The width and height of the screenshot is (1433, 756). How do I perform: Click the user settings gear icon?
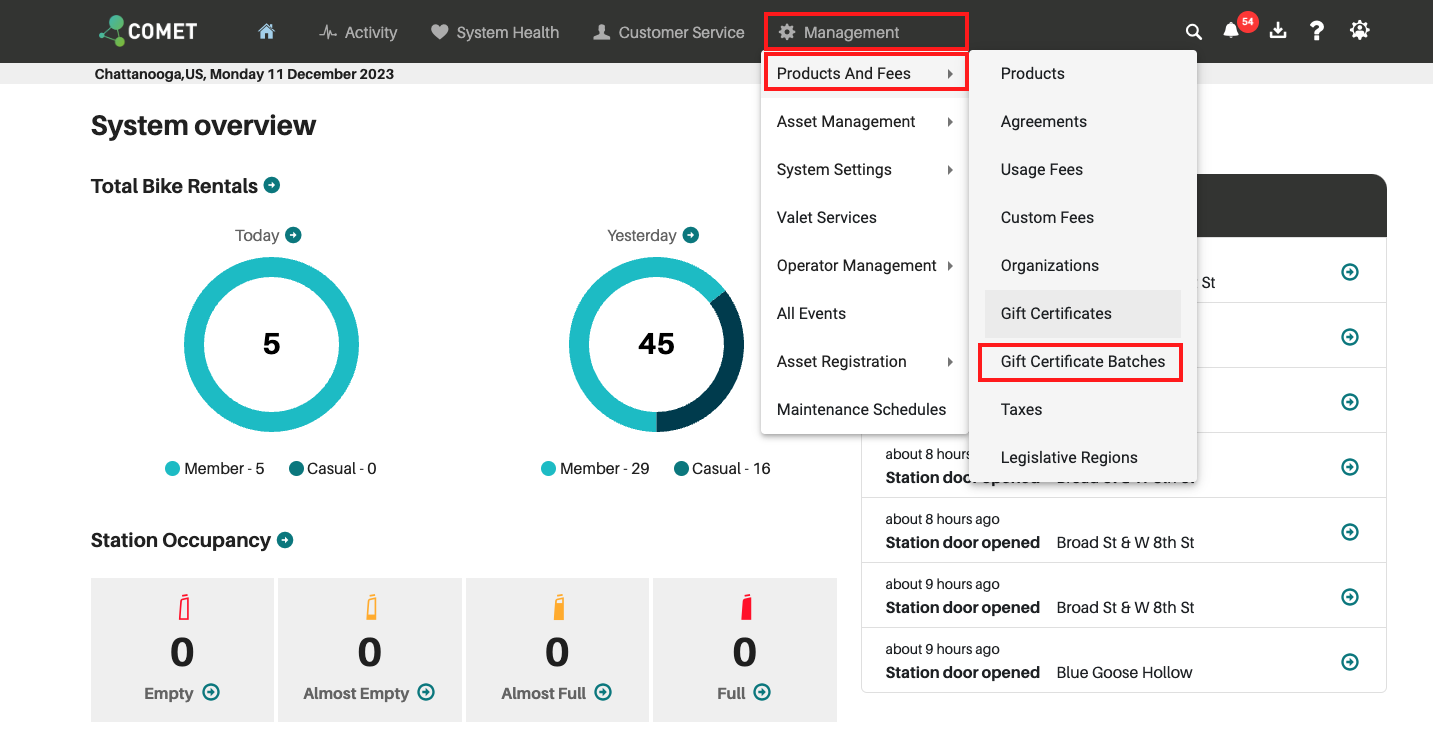pyautogui.click(x=1359, y=31)
